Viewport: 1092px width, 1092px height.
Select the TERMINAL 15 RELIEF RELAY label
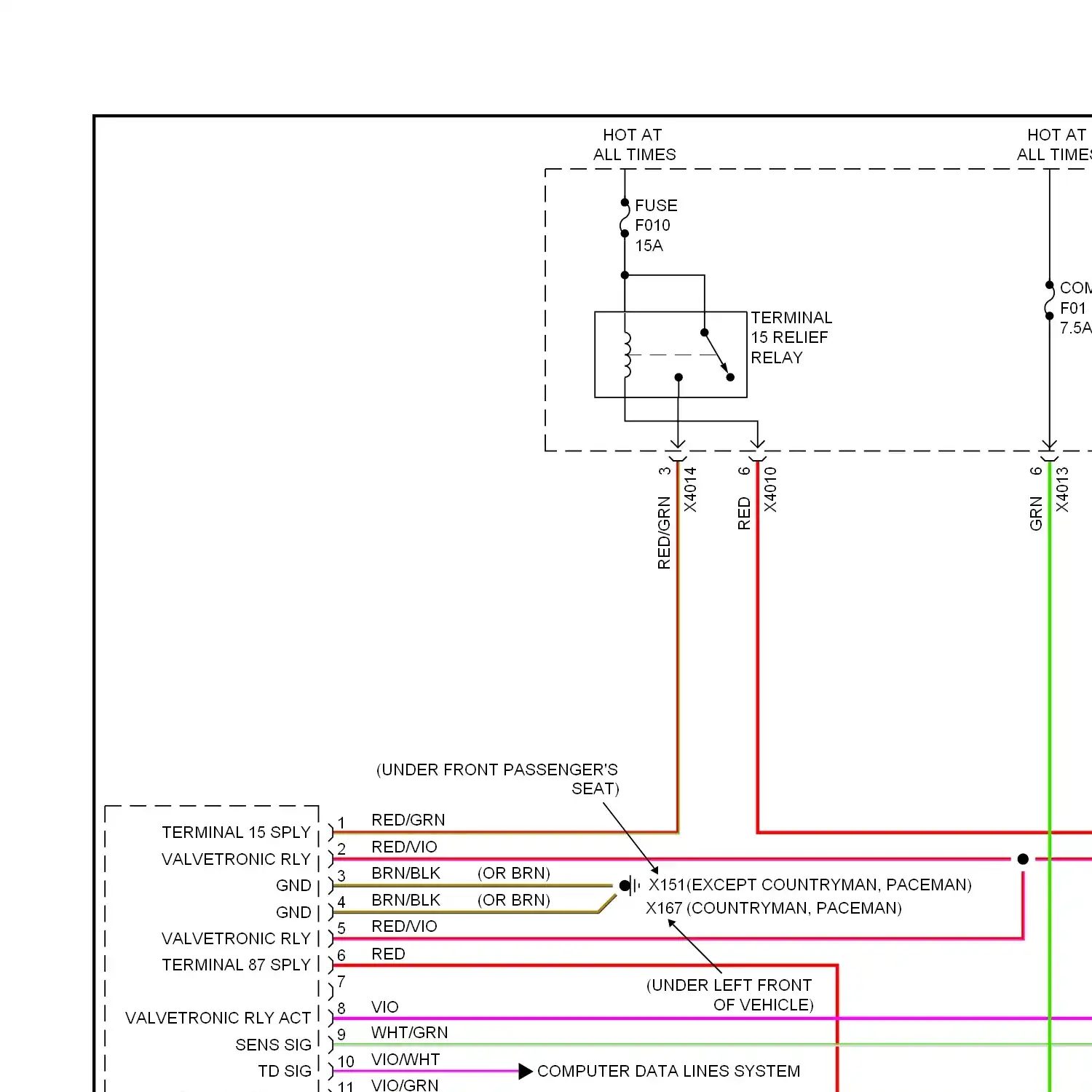(x=791, y=338)
